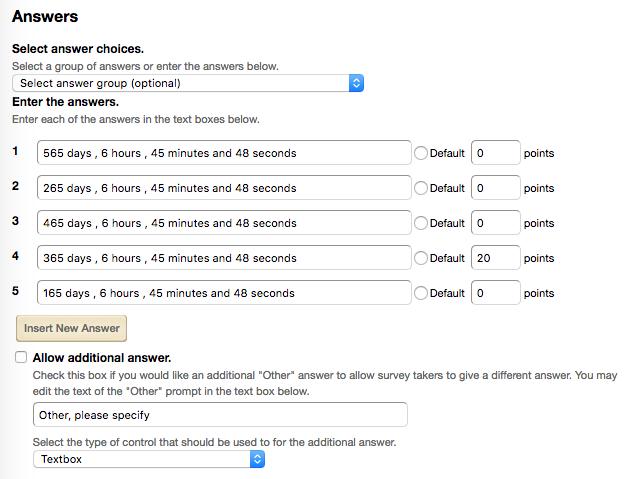Click the points field showing 20

[495, 257]
